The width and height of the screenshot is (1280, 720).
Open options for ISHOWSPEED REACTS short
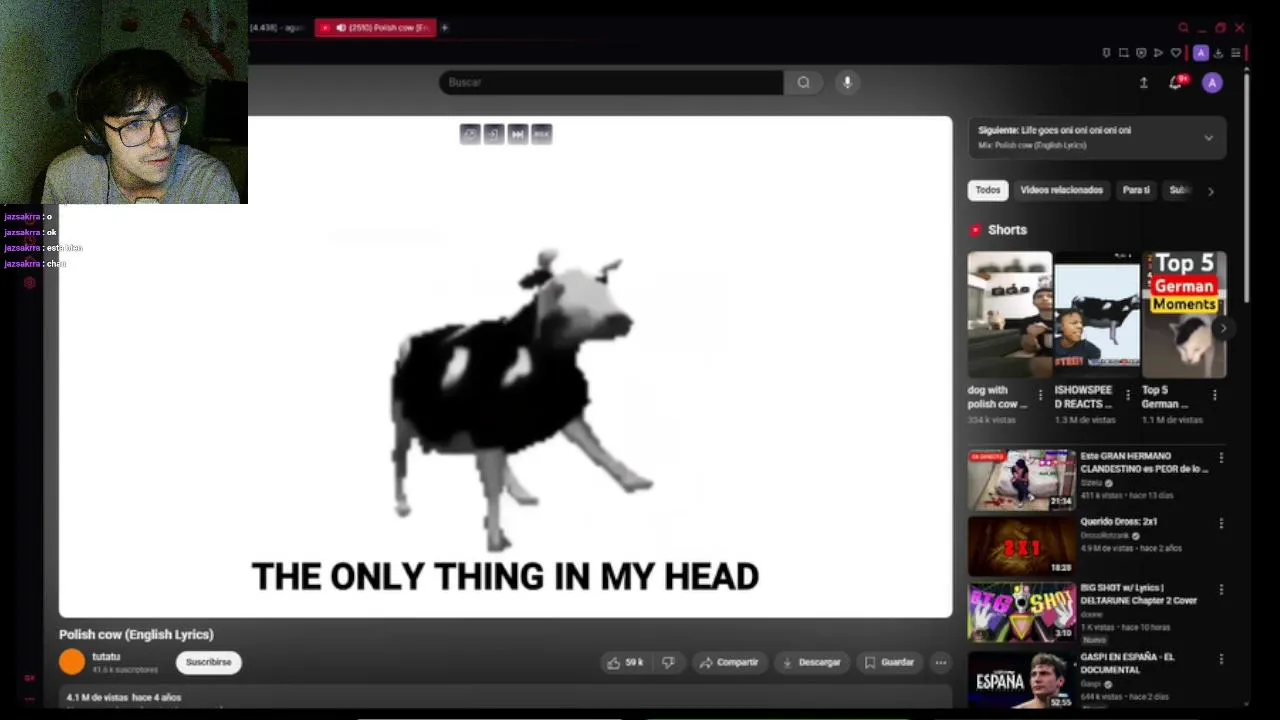pos(1128,395)
